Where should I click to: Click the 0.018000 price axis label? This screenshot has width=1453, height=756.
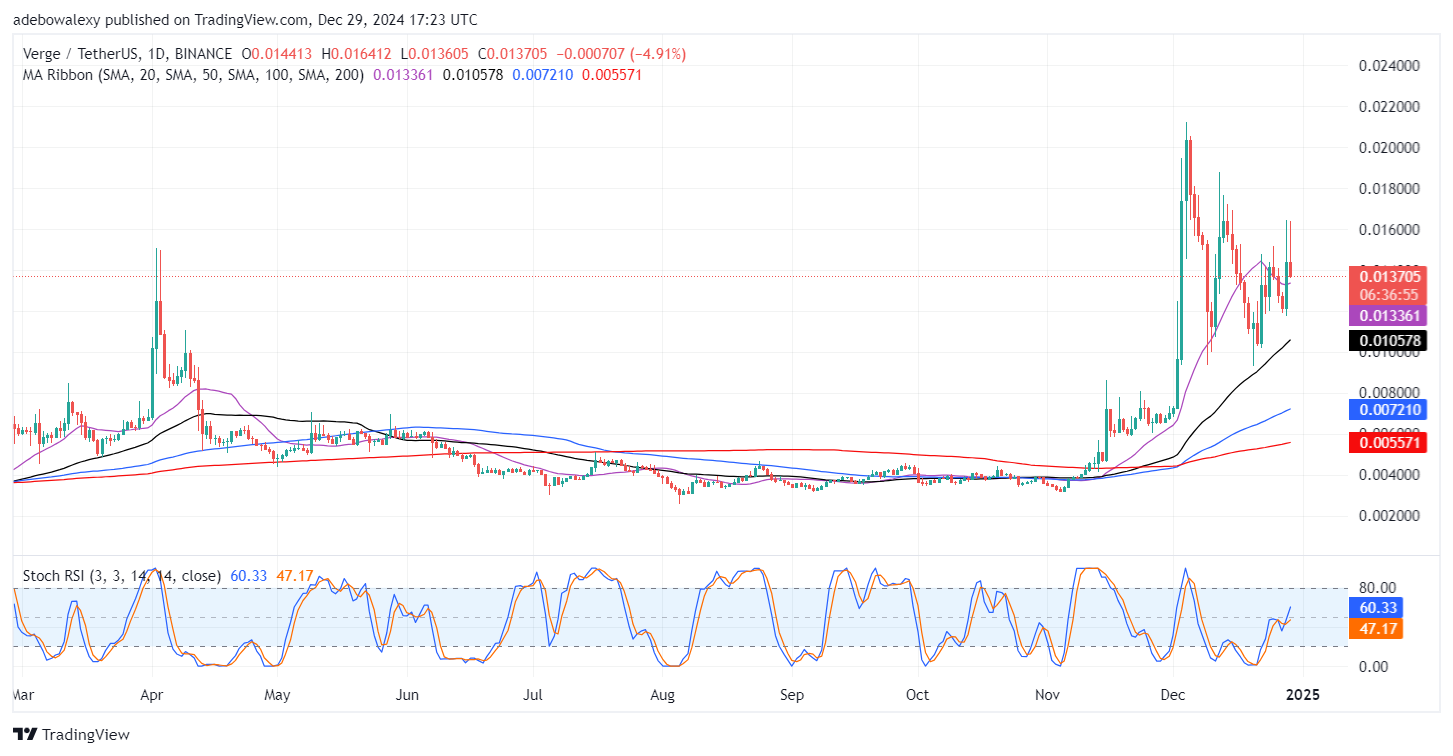click(1389, 189)
